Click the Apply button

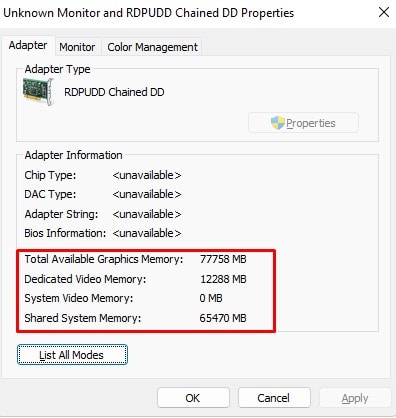355,398
